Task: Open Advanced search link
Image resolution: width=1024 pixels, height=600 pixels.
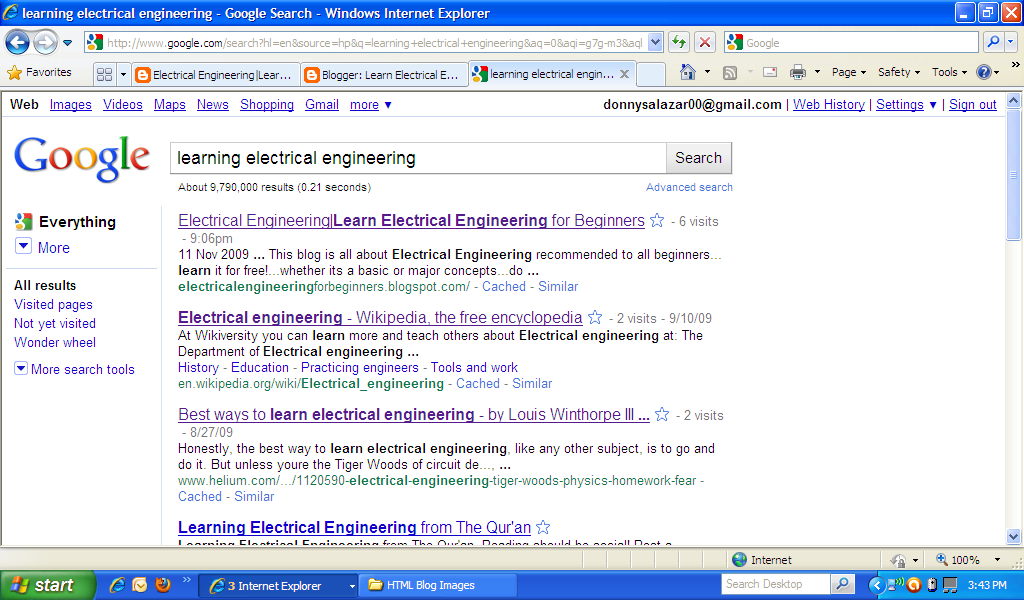Action: point(689,187)
